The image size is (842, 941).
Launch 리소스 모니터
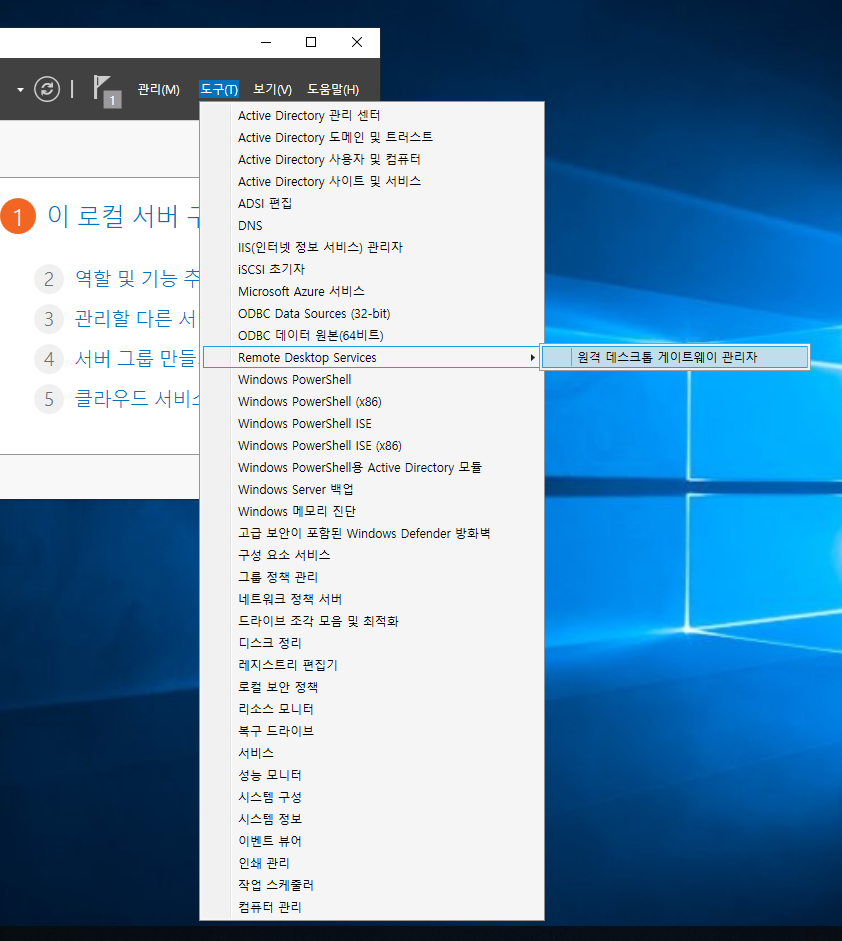pos(373,709)
